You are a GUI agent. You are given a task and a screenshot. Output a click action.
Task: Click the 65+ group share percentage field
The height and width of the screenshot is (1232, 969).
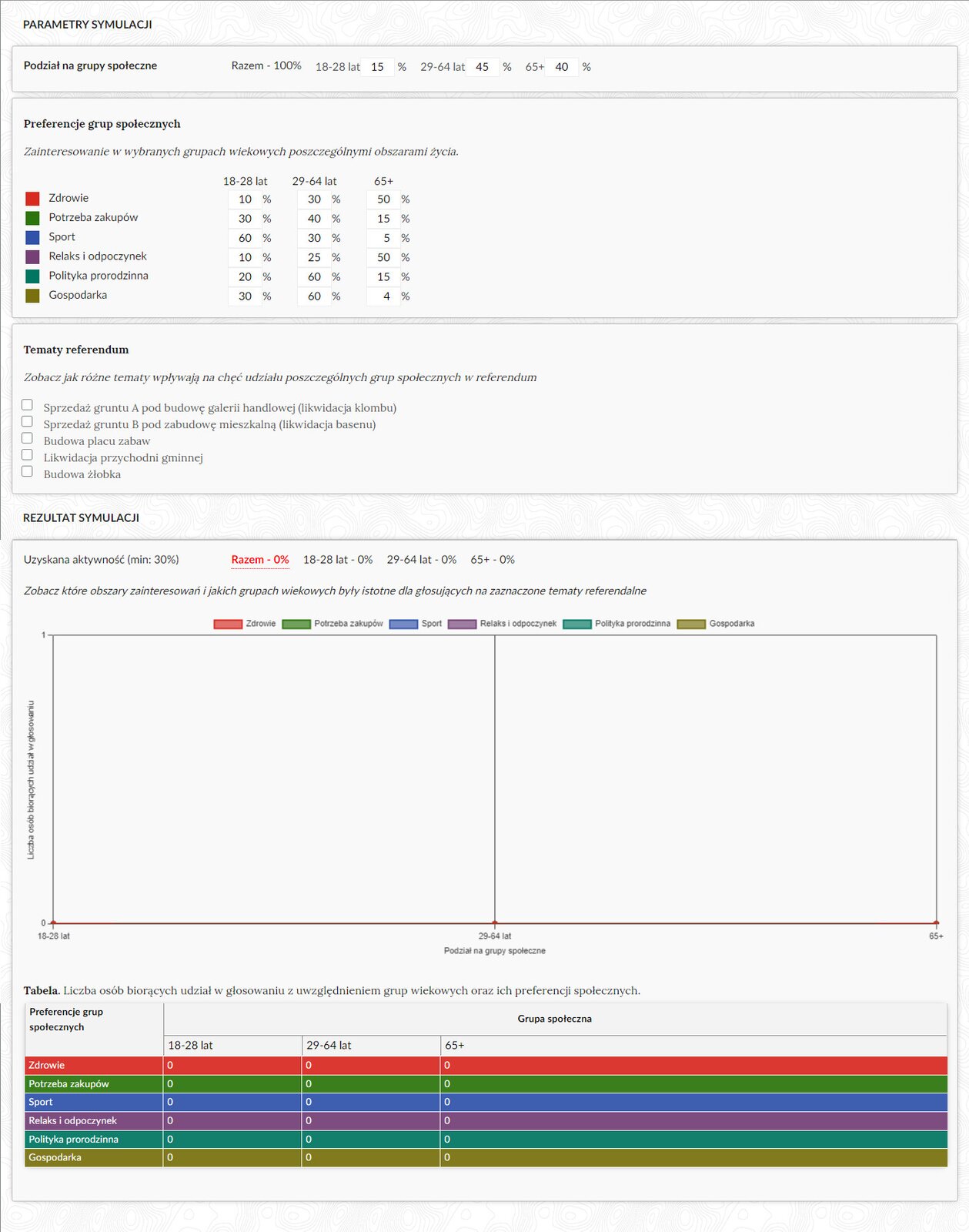[562, 67]
